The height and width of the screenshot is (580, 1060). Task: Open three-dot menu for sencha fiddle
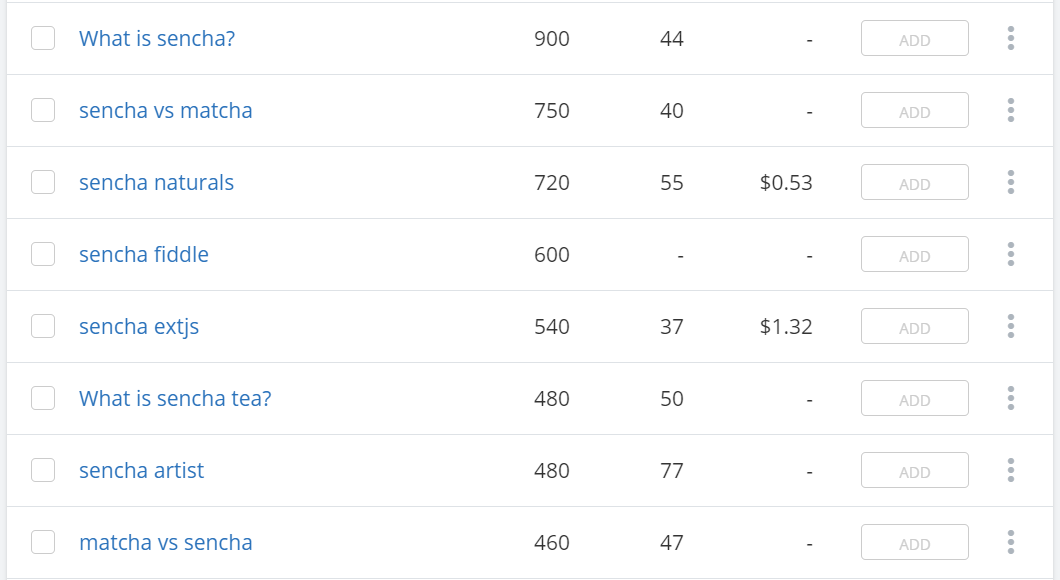point(1011,254)
